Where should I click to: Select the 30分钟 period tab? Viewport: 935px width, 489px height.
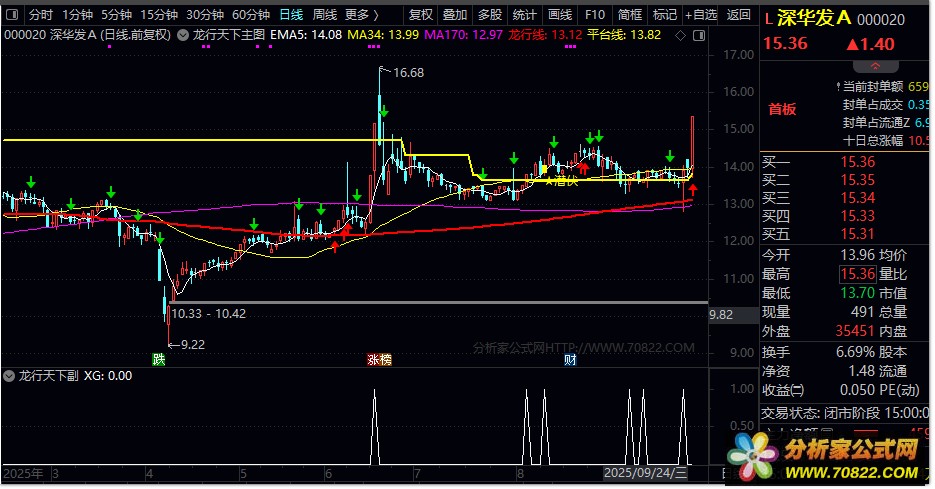tap(205, 14)
